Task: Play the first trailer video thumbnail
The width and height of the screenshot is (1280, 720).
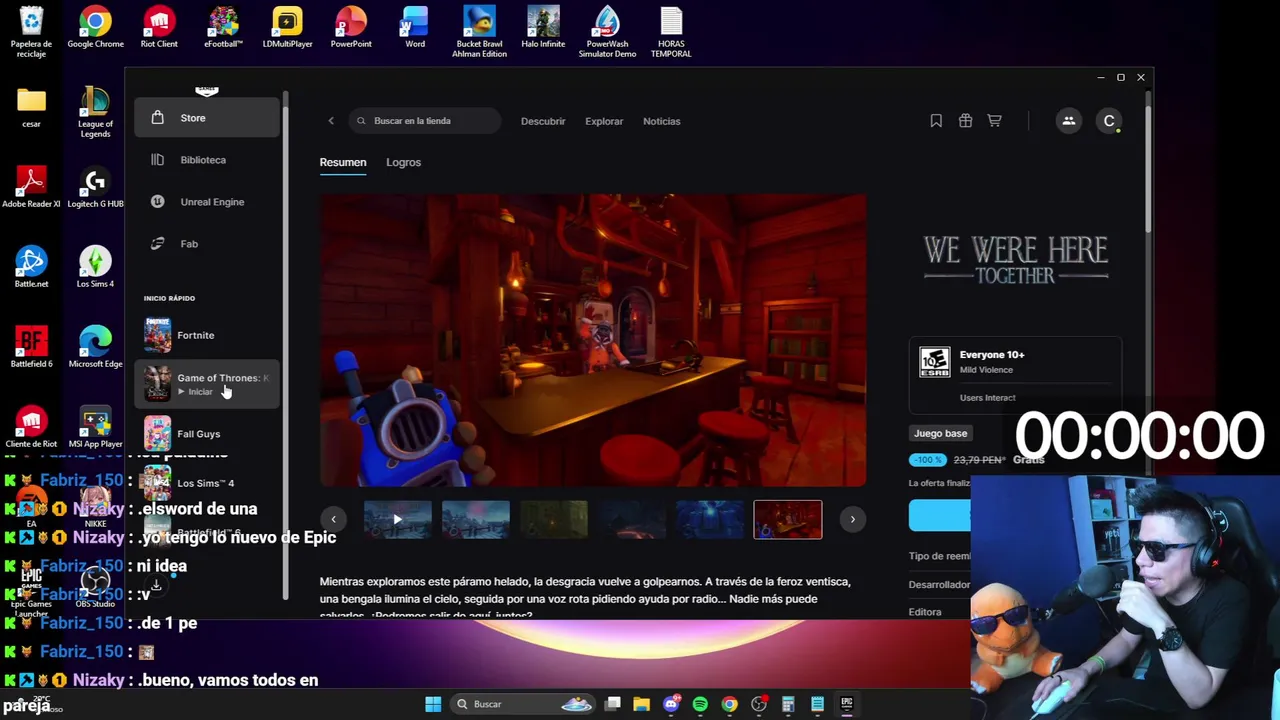Action: tap(397, 519)
